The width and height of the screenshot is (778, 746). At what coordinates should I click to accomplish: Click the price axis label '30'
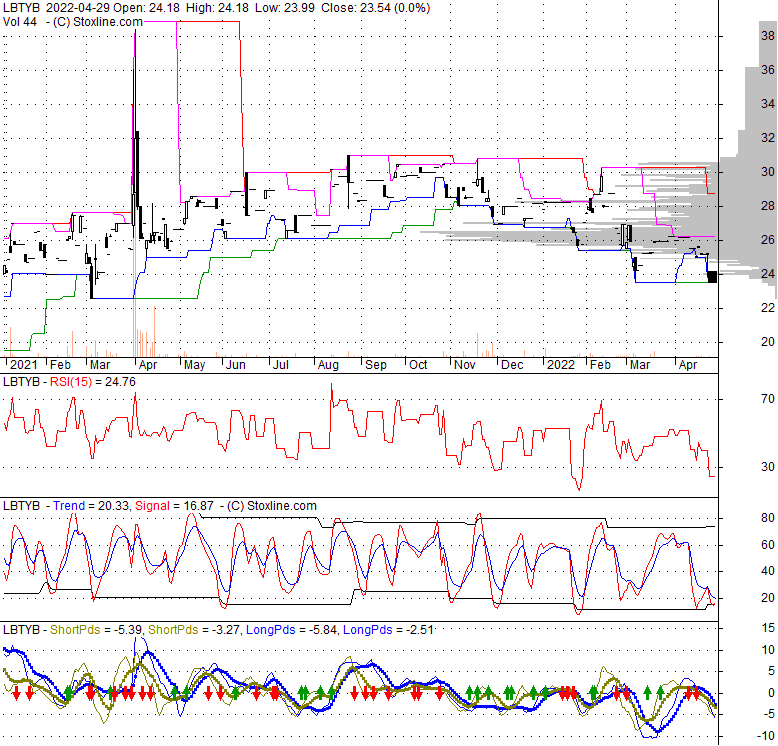(768, 172)
